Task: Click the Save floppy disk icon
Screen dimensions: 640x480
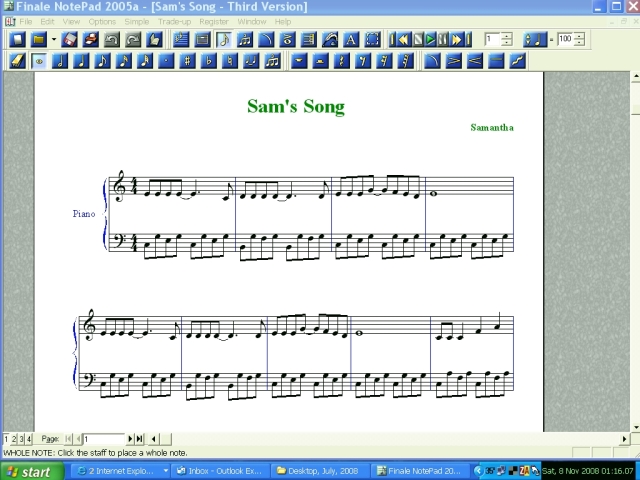Action: click(69, 40)
